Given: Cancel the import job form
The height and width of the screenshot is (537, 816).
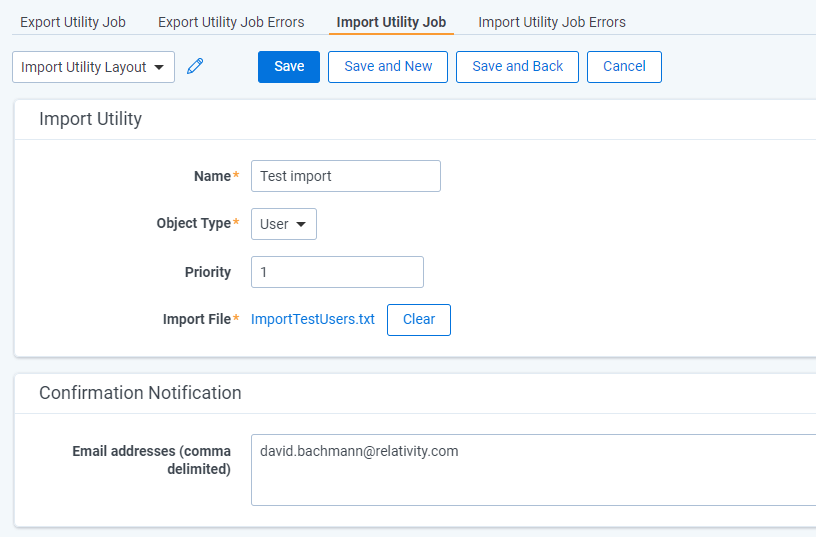Looking at the screenshot, I should point(624,67).
